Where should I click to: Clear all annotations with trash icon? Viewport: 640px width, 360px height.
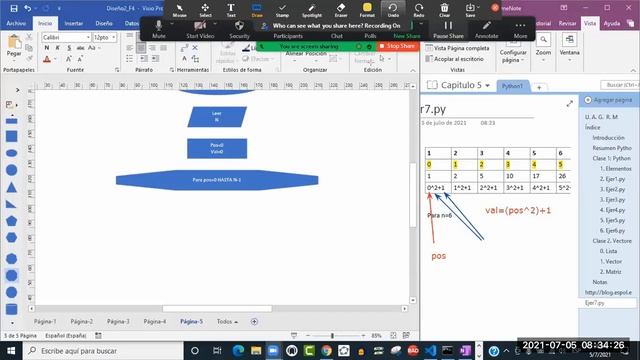pos(444,10)
